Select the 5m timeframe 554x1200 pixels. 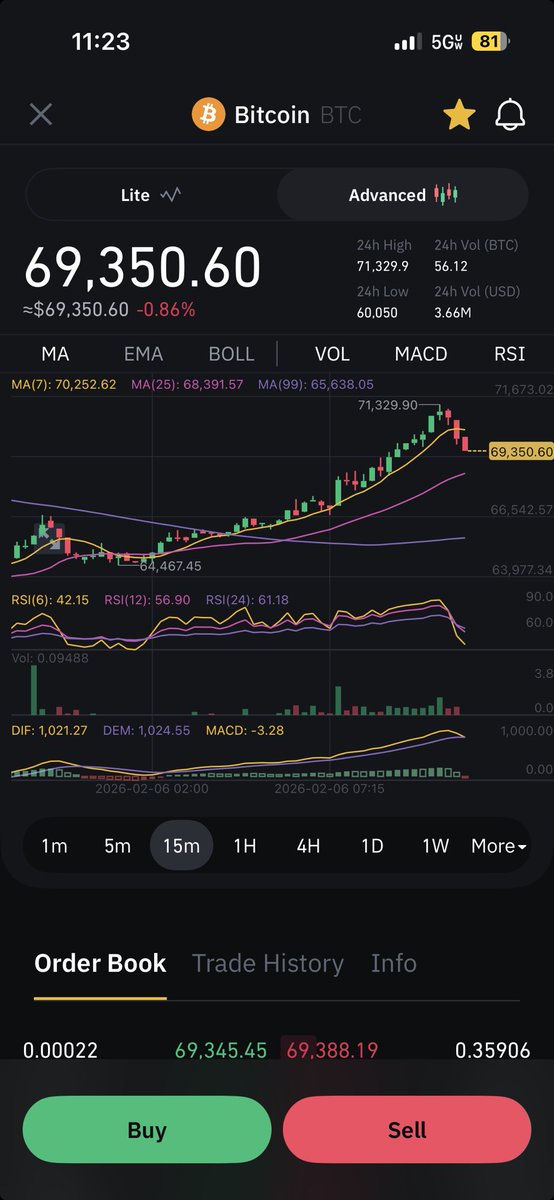117,846
